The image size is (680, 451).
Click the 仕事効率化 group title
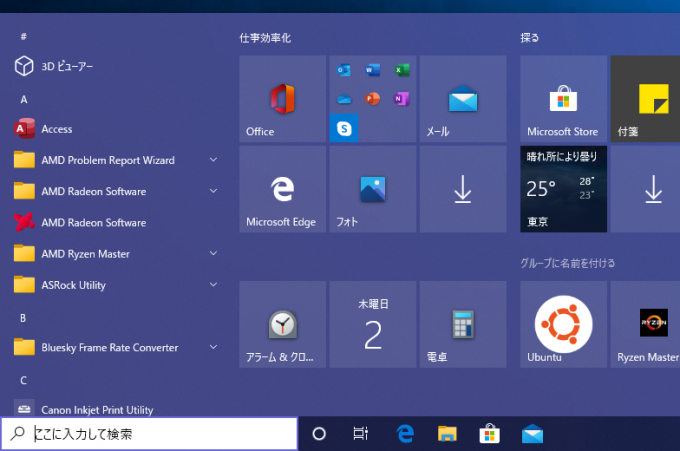(265, 38)
